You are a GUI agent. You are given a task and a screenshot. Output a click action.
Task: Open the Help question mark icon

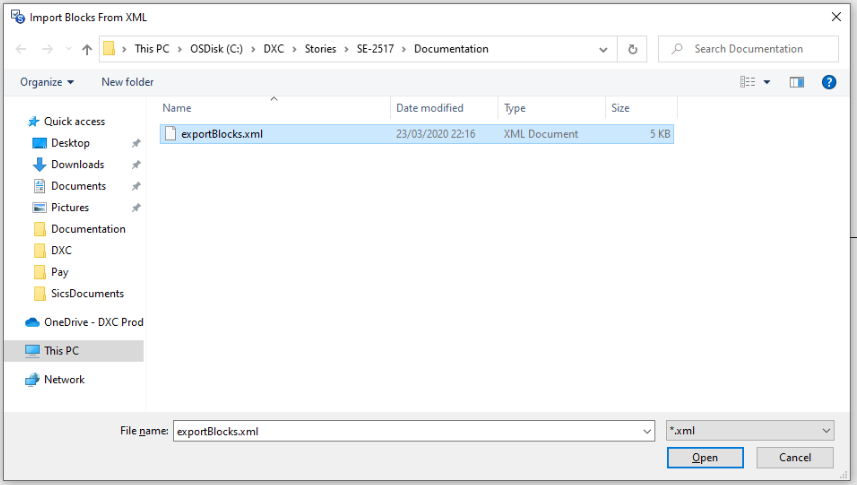tap(828, 82)
